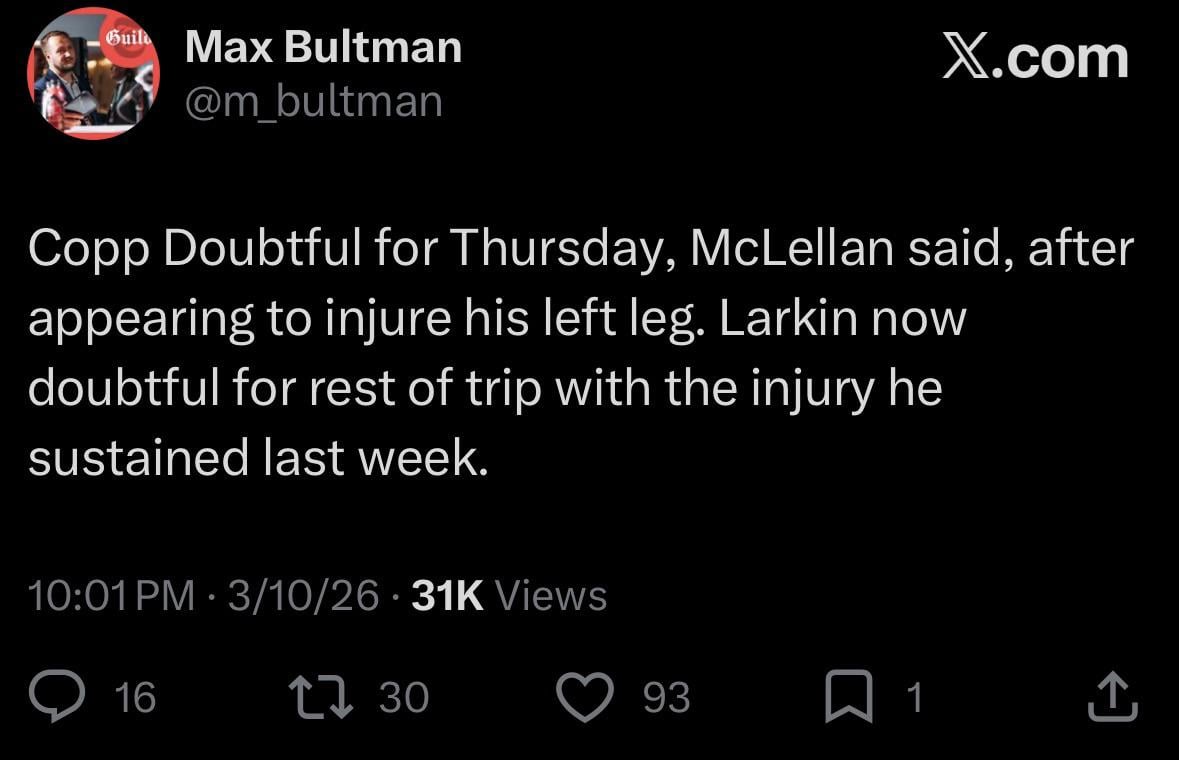View the 31K Views analytics
1179x760 pixels.
(509, 595)
